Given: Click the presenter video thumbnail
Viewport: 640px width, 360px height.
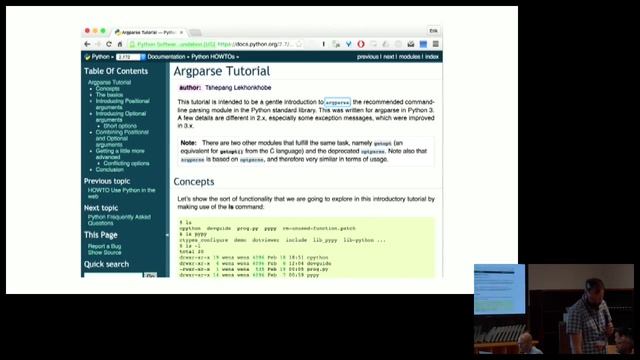Looking at the screenshot, I should 554,309.
